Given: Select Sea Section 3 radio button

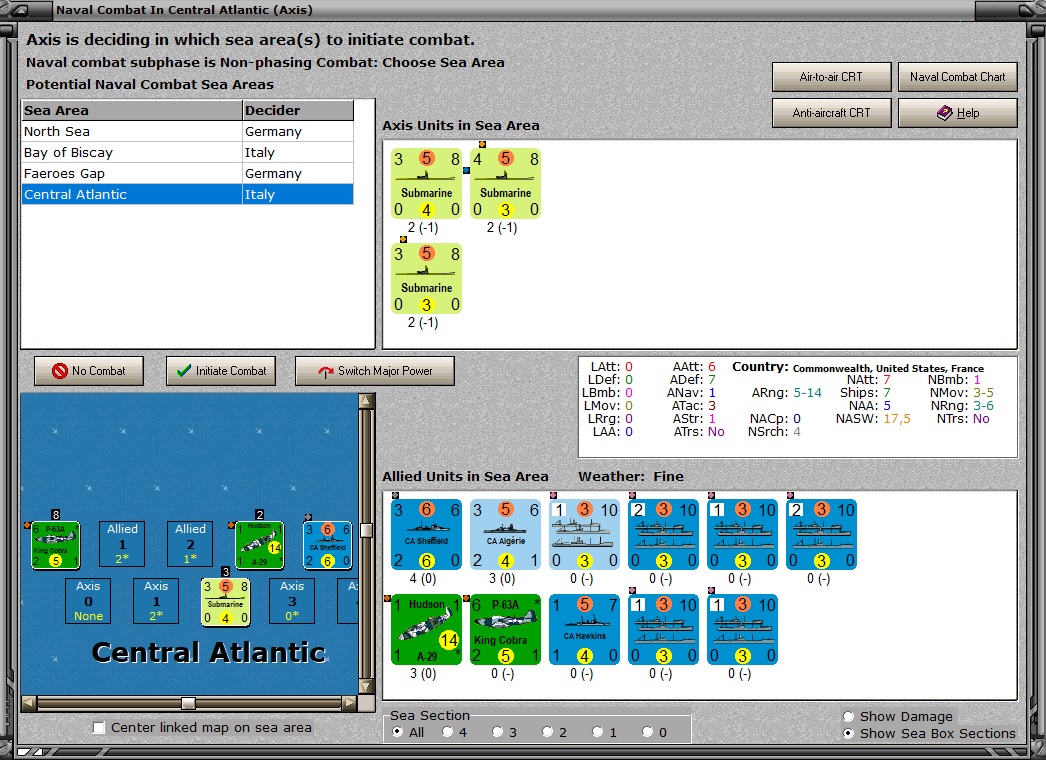Looking at the screenshot, I should pos(498,732).
